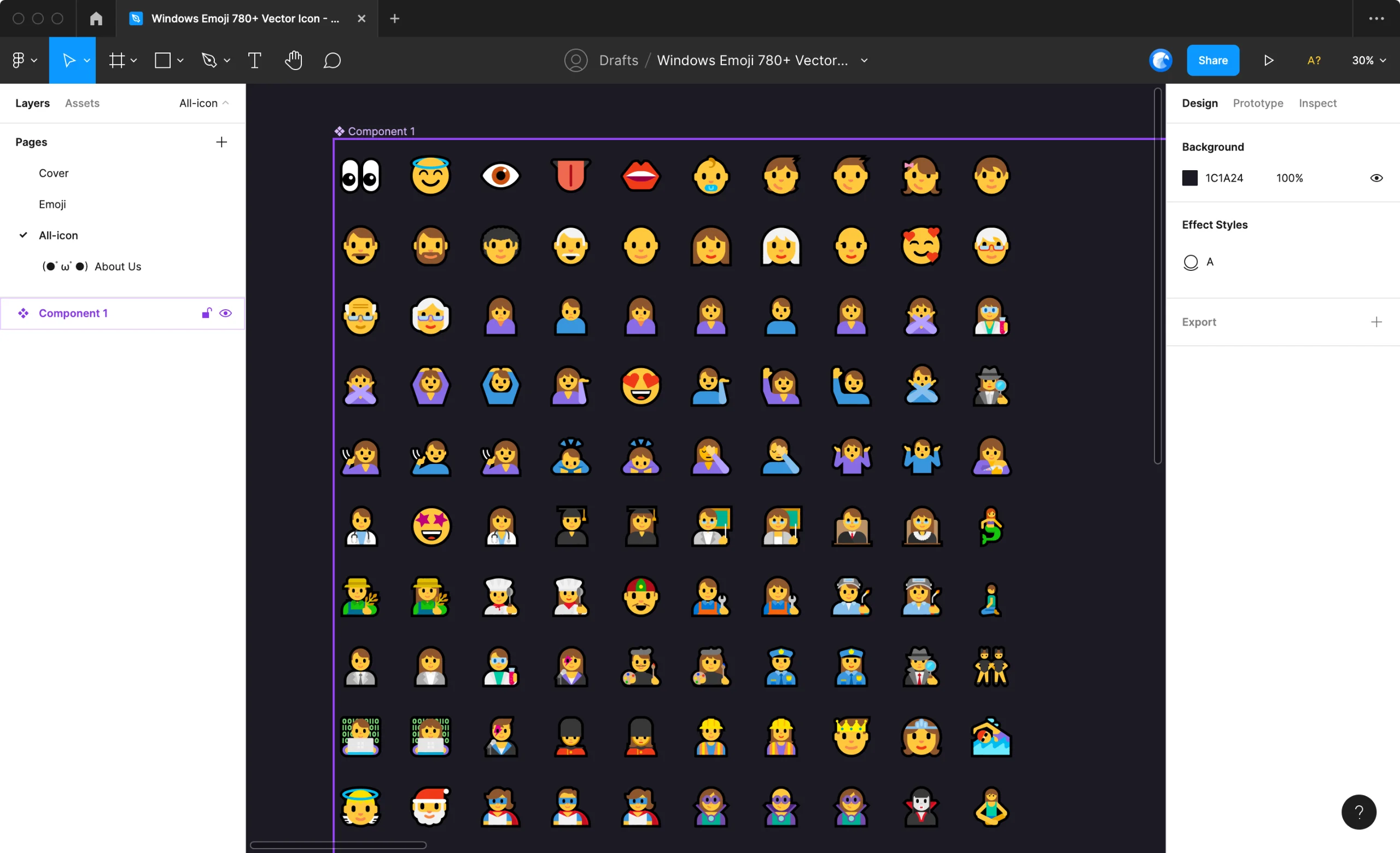Image resolution: width=1400 pixels, height=853 pixels.
Task: Click the crowned prince emoji
Action: coord(851,736)
